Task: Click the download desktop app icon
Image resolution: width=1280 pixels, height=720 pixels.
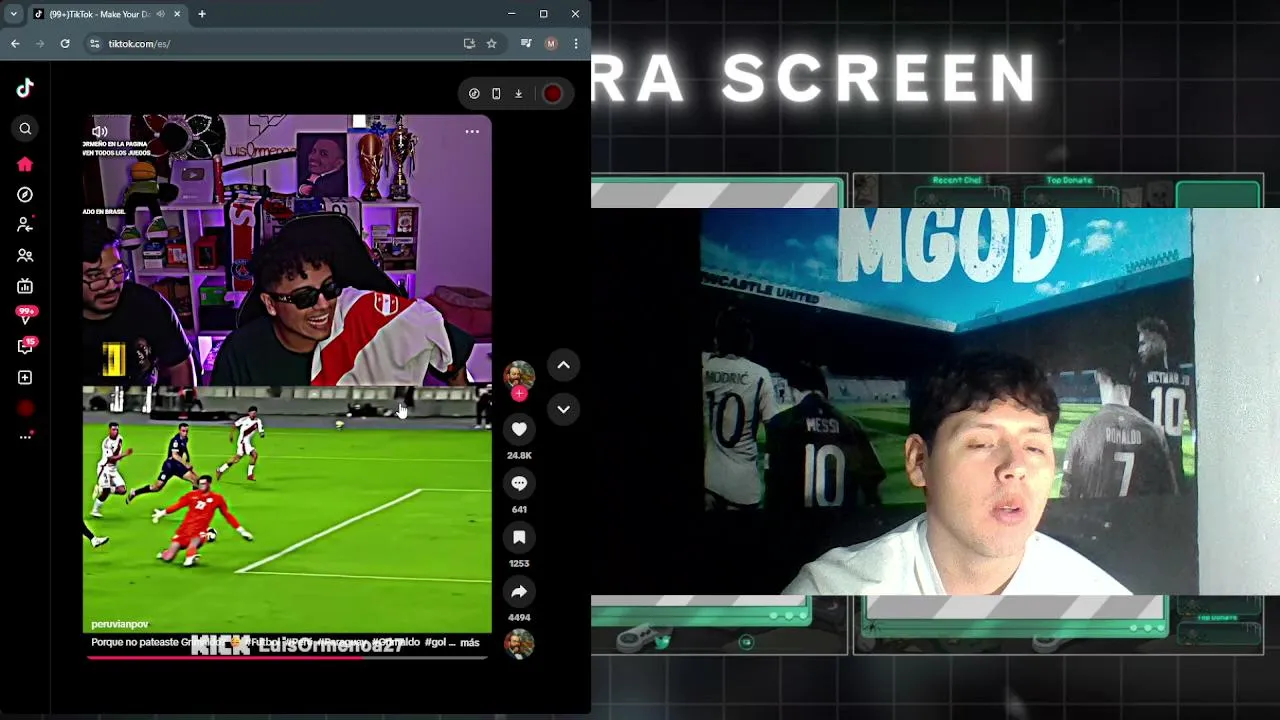Action: 518,94
